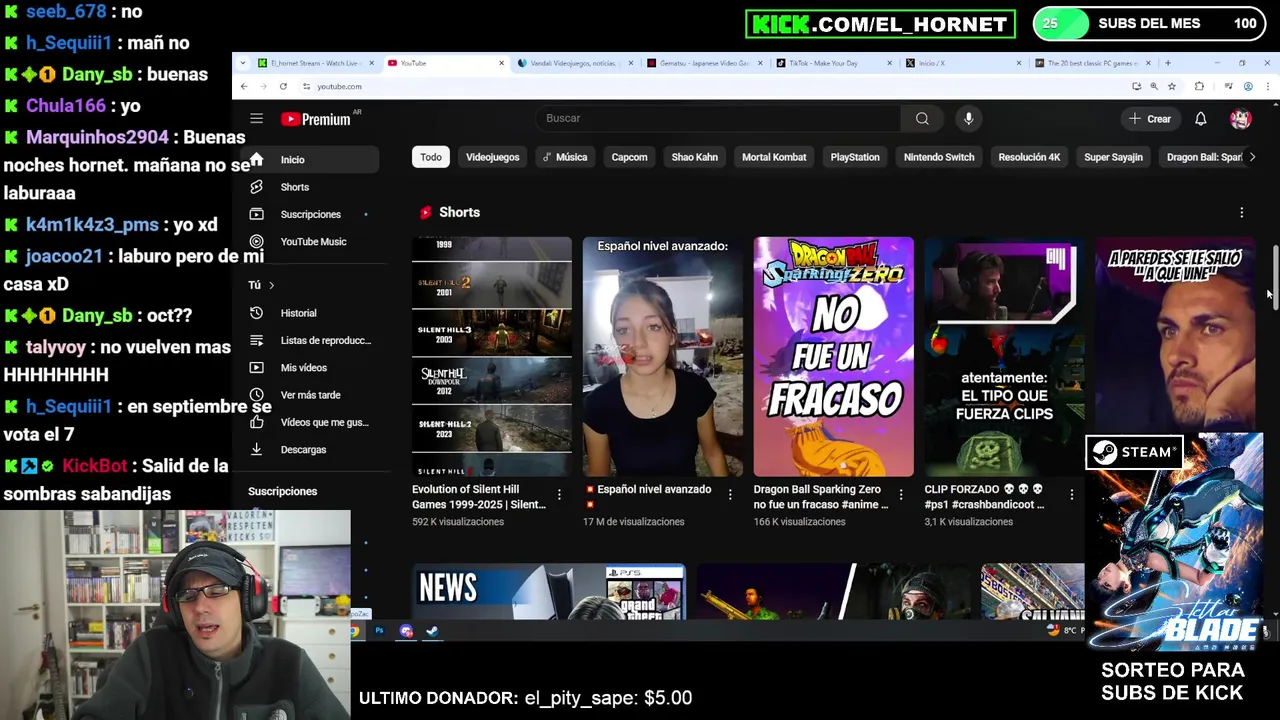
Task: Switch to the Gematsu browser tab
Action: (x=703, y=63)
